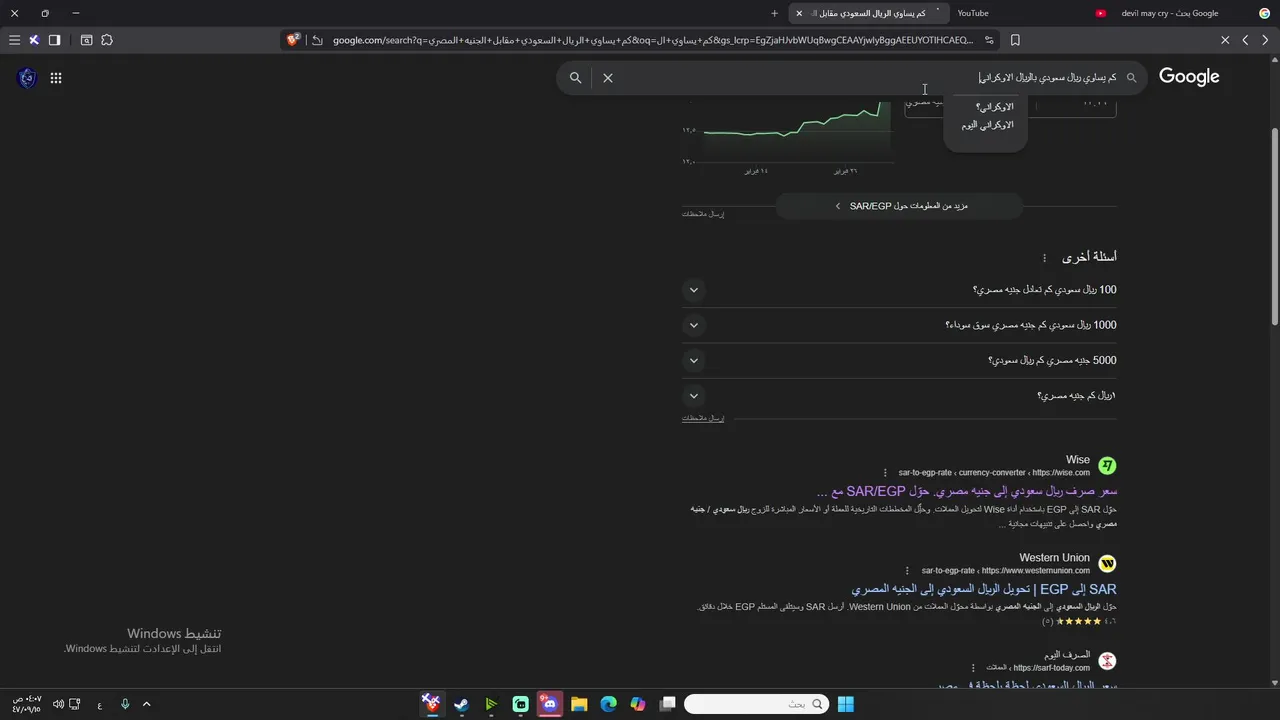The height and width of the screenshot is (720, 1280).
Task: Click the magnifier search button left of search box
Action: point(576,77)
